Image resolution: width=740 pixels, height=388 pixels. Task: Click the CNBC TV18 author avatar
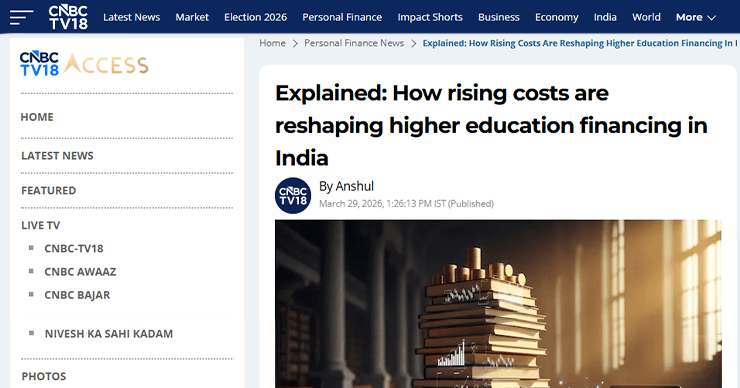[x=293, y=195]
